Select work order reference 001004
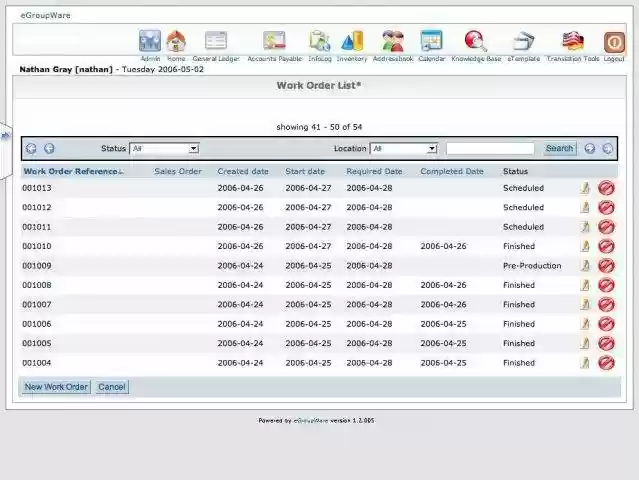The width and height of the screenshot is (639, 480). tap(37, 363)
